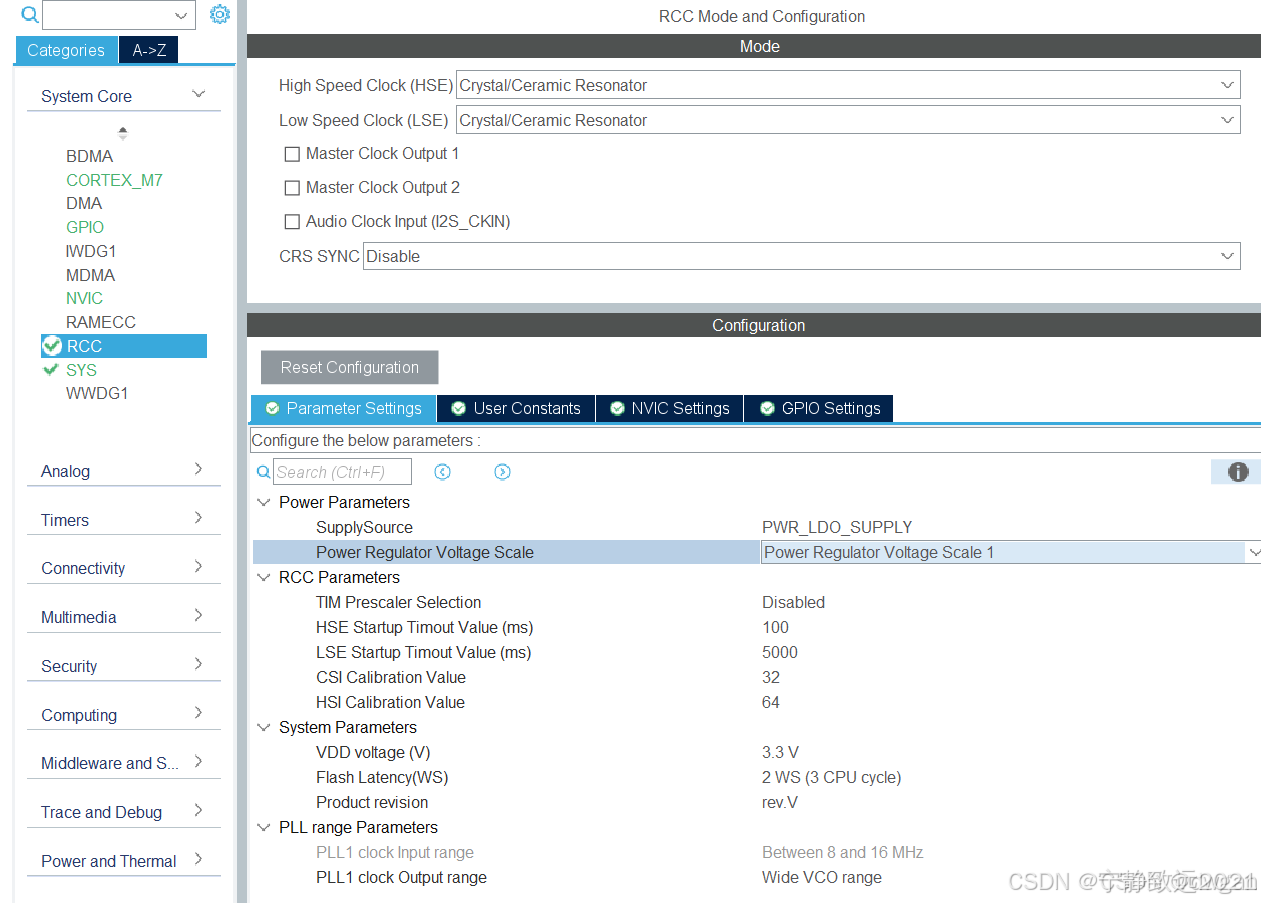
Task: Open the NVIC Settings tab
Action: (670, 408)
